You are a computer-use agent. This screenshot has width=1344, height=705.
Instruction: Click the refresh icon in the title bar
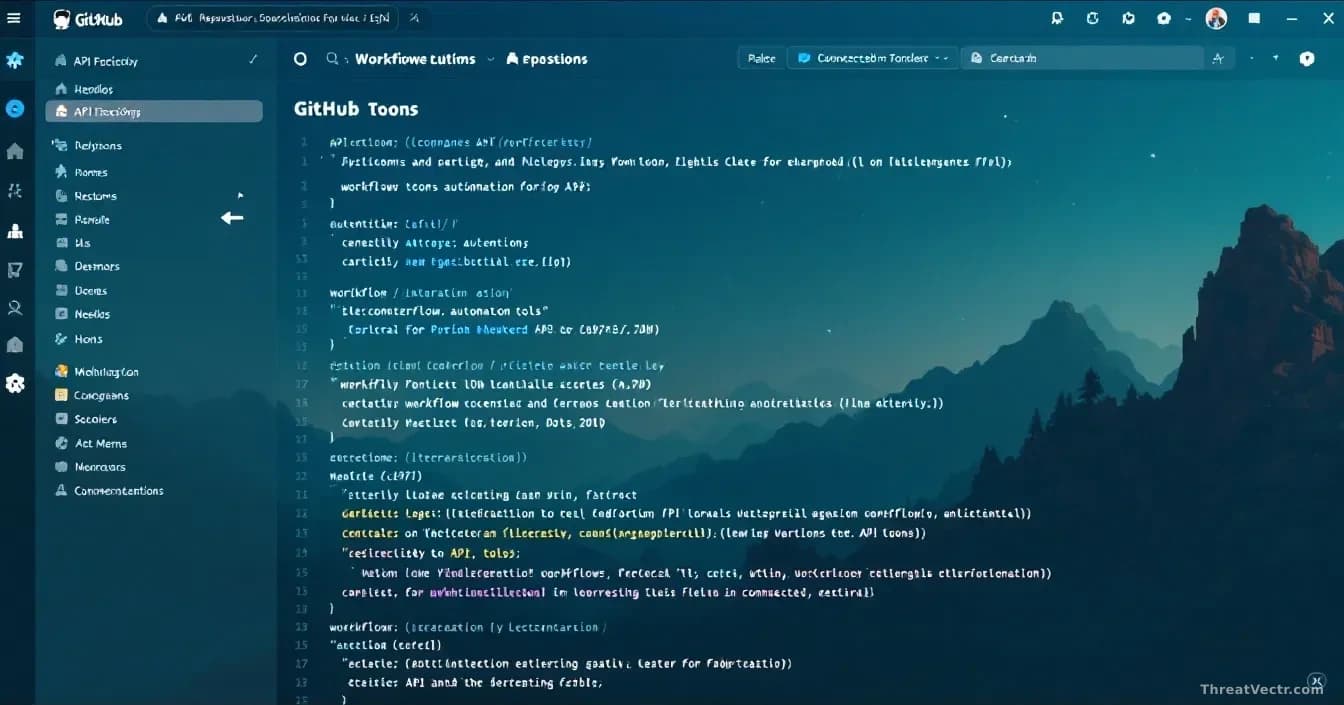coord(1093,18)
